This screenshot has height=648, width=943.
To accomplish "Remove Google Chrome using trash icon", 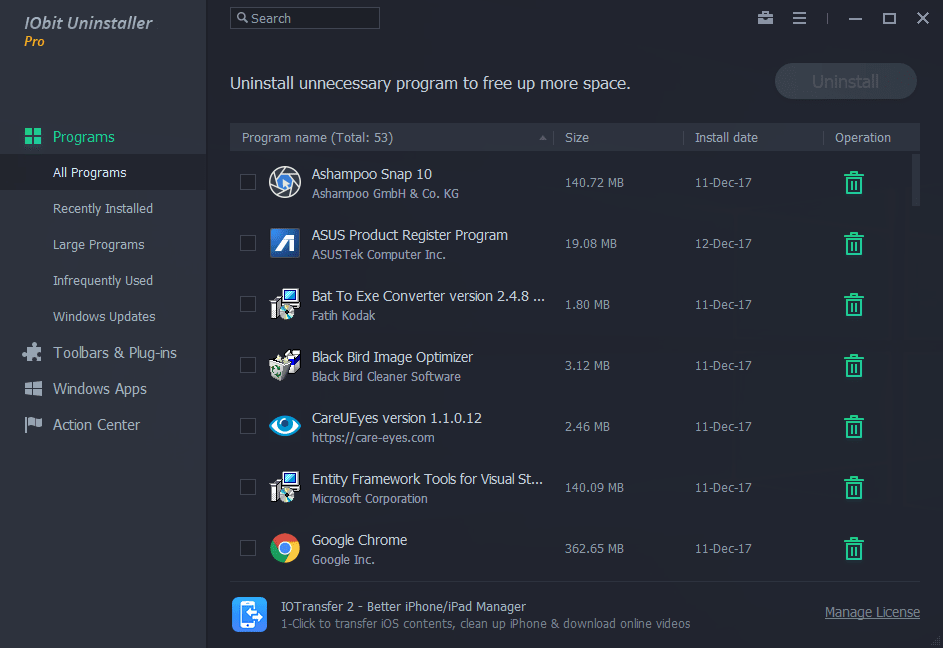I will pyautogui.click(x=853, y=549).
